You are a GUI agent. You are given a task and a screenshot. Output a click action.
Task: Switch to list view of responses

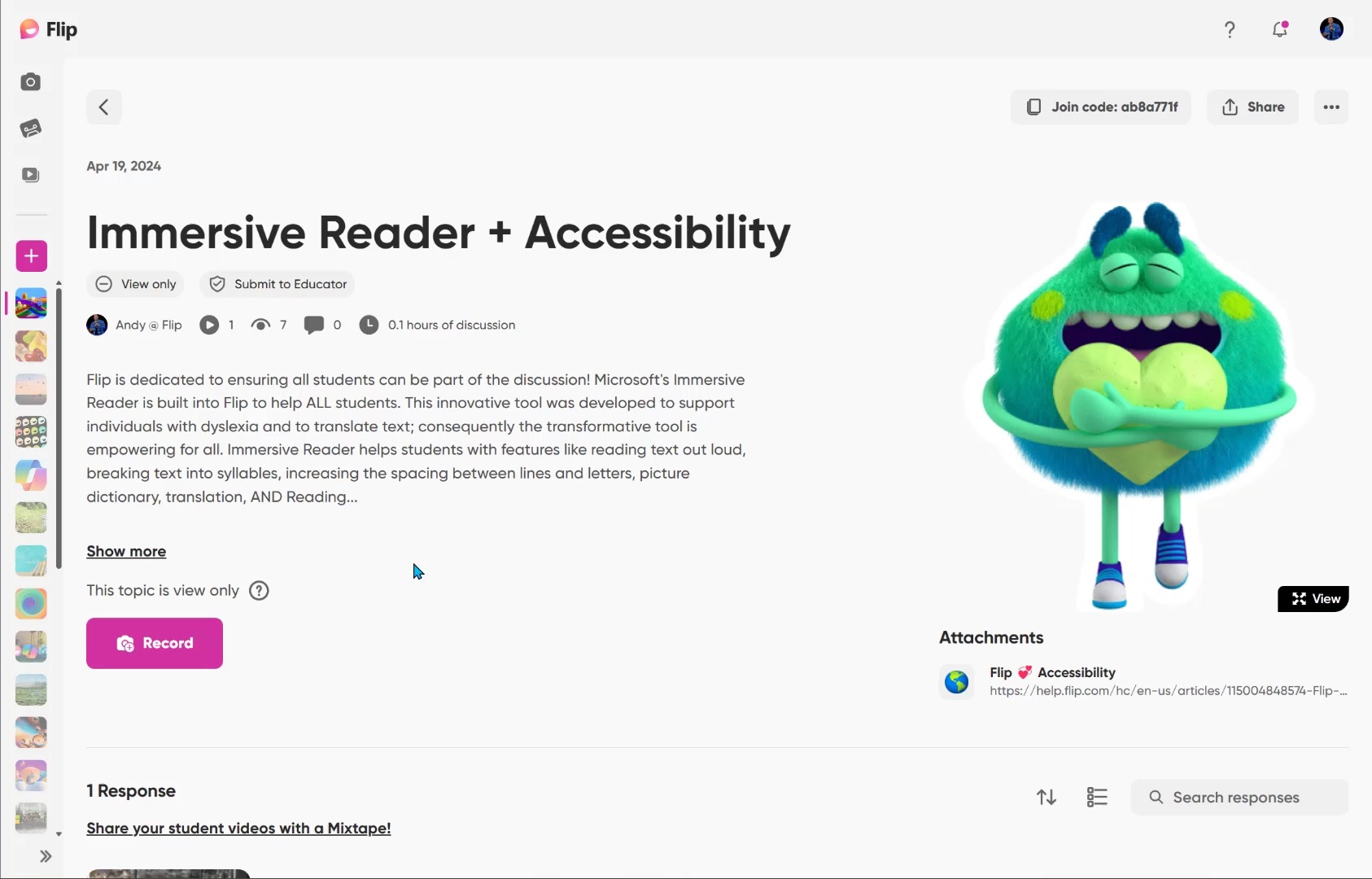pos(1097,798)
